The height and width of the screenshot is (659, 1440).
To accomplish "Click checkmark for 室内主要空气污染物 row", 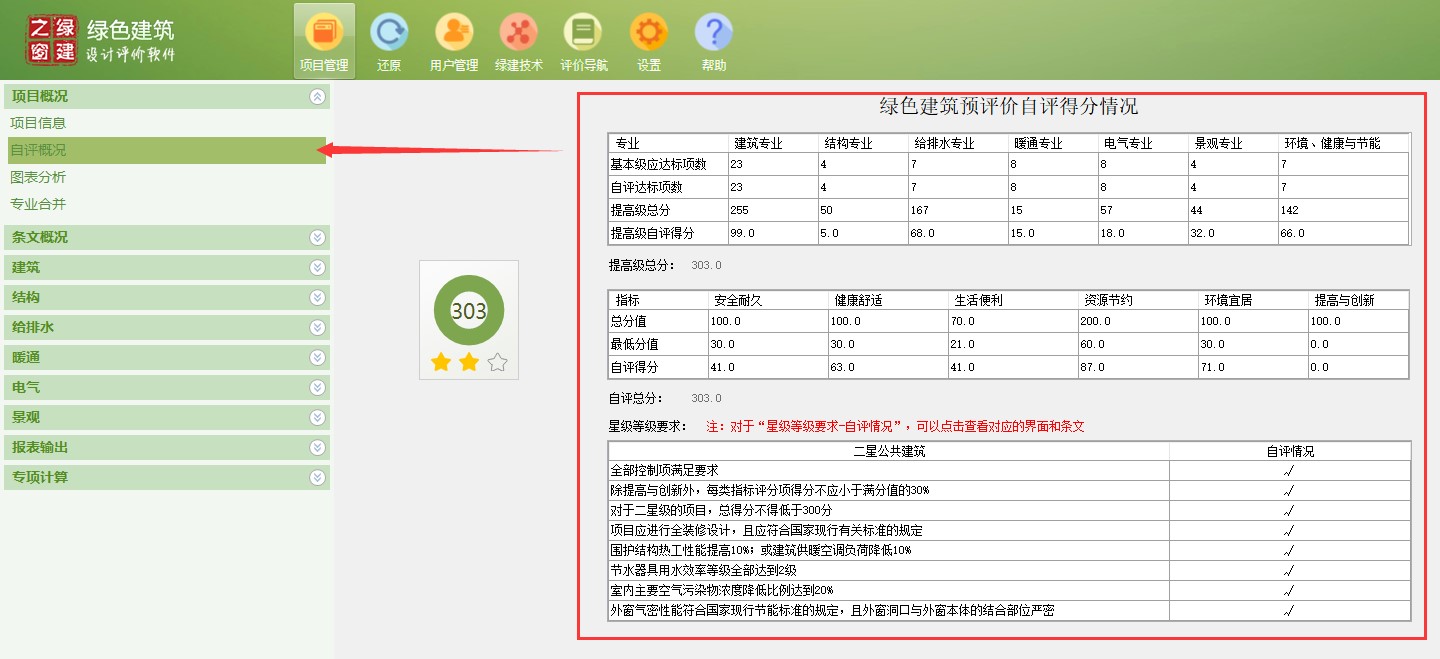I will (1289, 590).
